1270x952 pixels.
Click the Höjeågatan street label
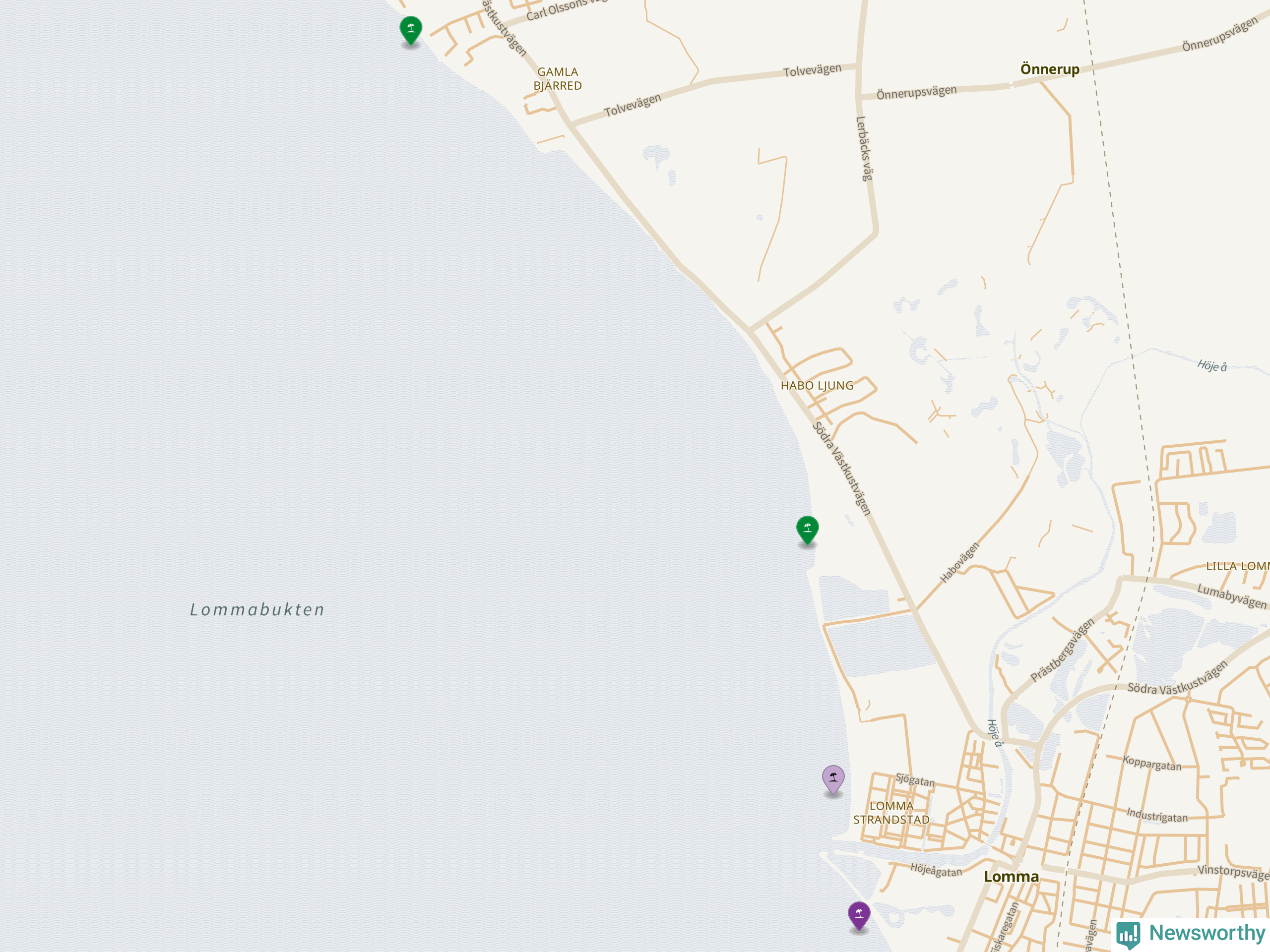[x=936, y=870]
